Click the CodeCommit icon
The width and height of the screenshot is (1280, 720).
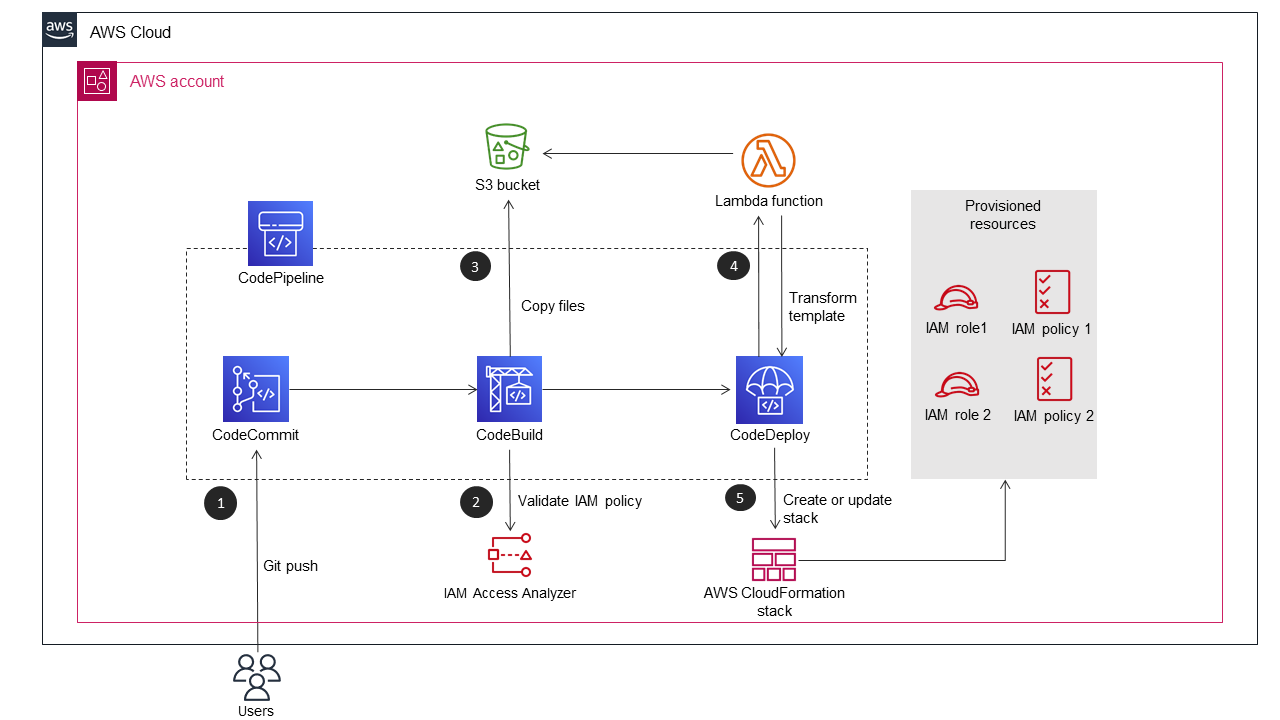(x=256, y=389)
